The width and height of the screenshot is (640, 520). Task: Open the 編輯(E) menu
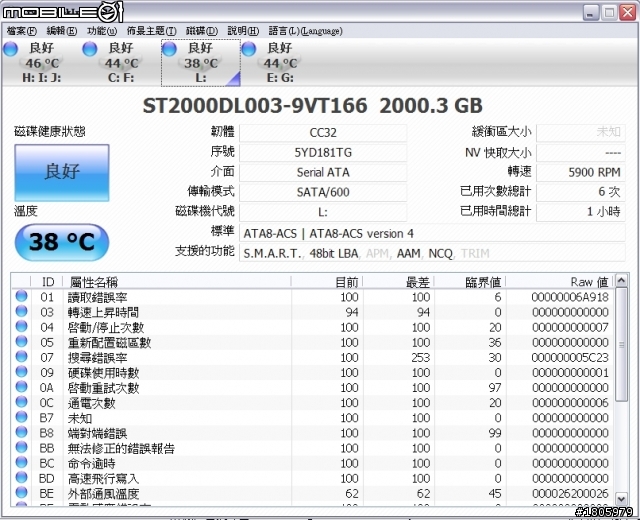coord(62,31)
